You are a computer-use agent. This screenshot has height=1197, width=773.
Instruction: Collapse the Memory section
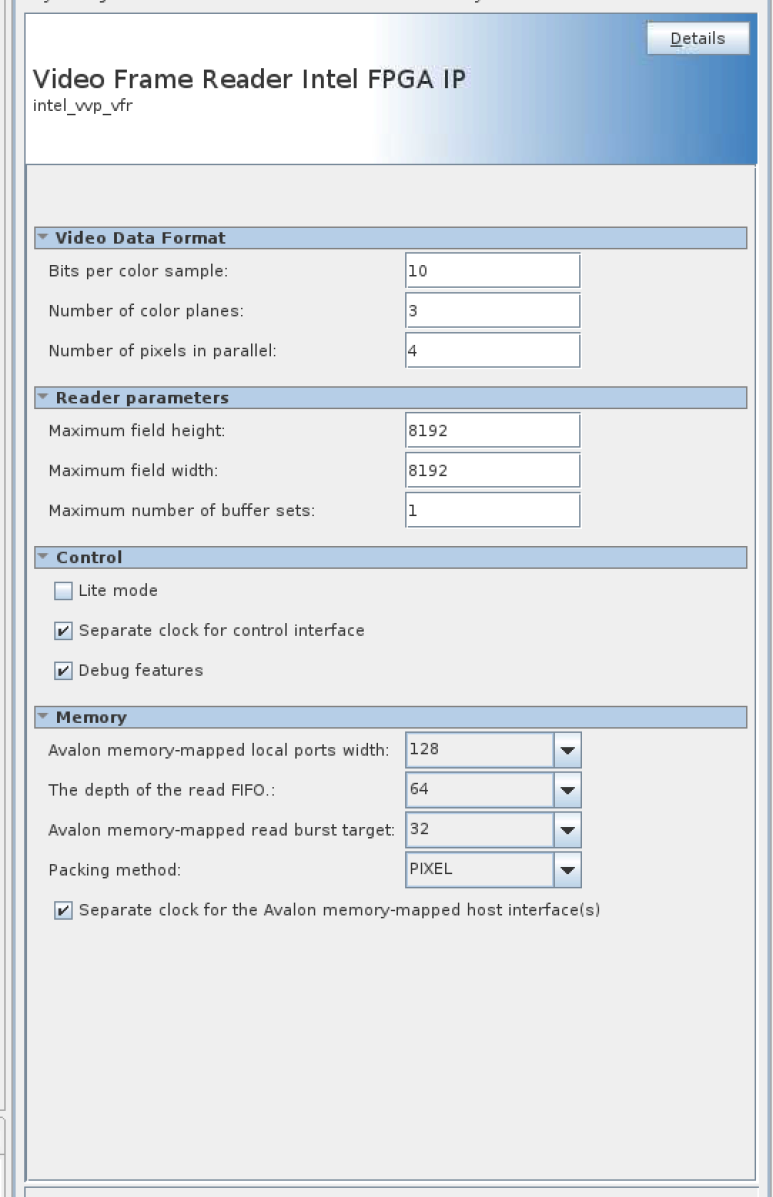[43, 717]
